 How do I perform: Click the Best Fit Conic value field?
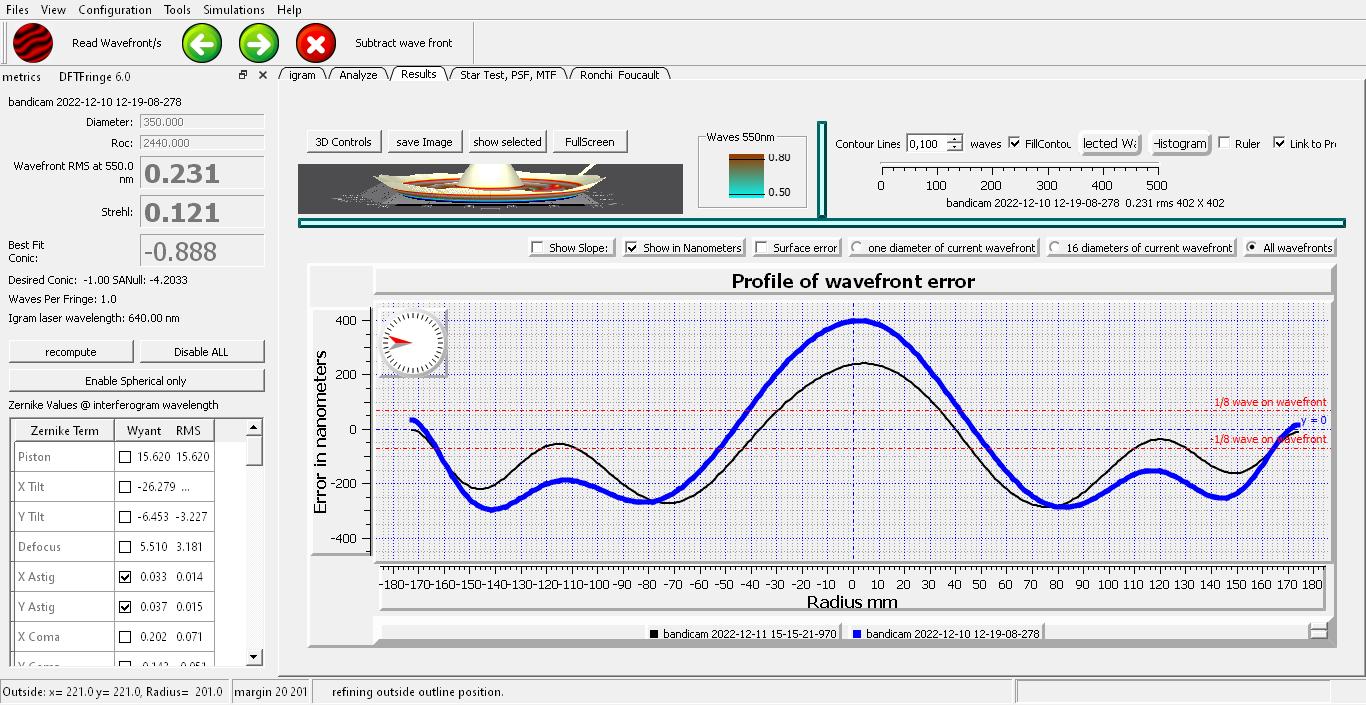(x=201, y=251)
